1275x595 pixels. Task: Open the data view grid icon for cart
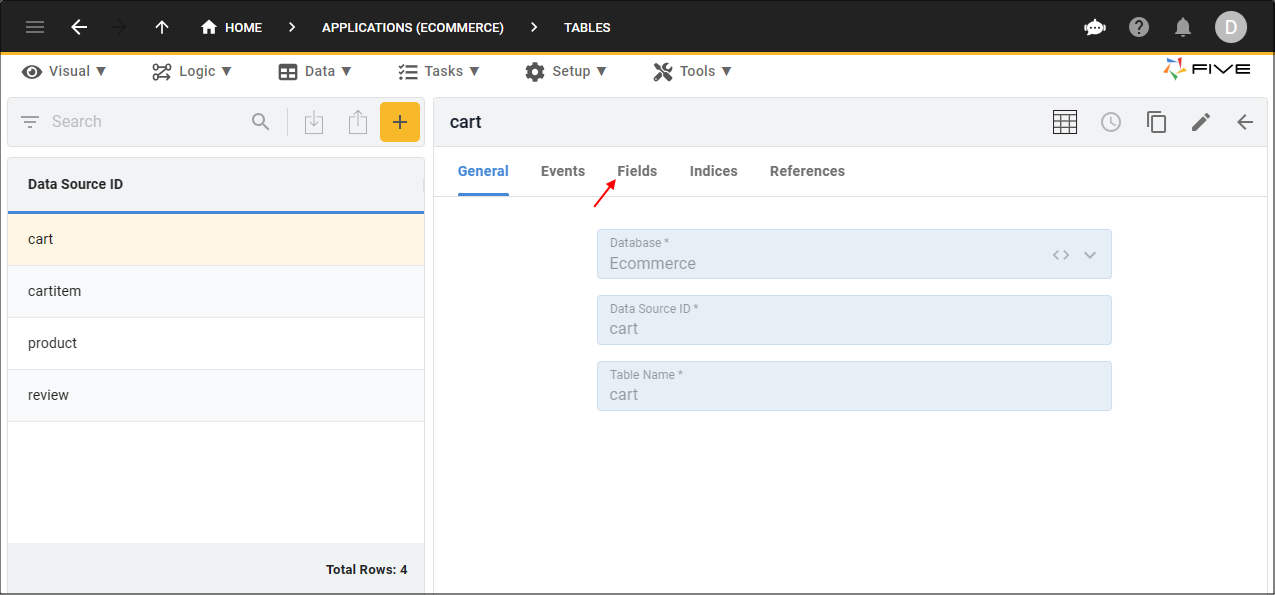coord(1065,122)
